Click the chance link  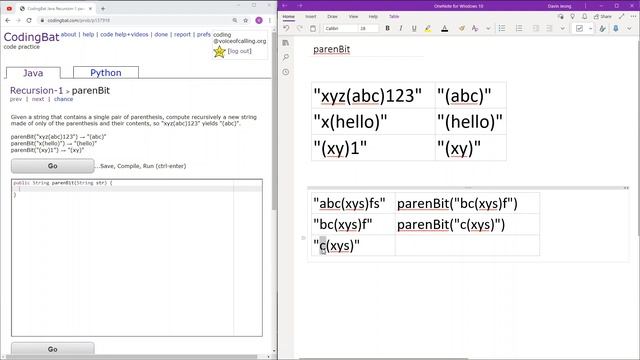click(64, 99)
